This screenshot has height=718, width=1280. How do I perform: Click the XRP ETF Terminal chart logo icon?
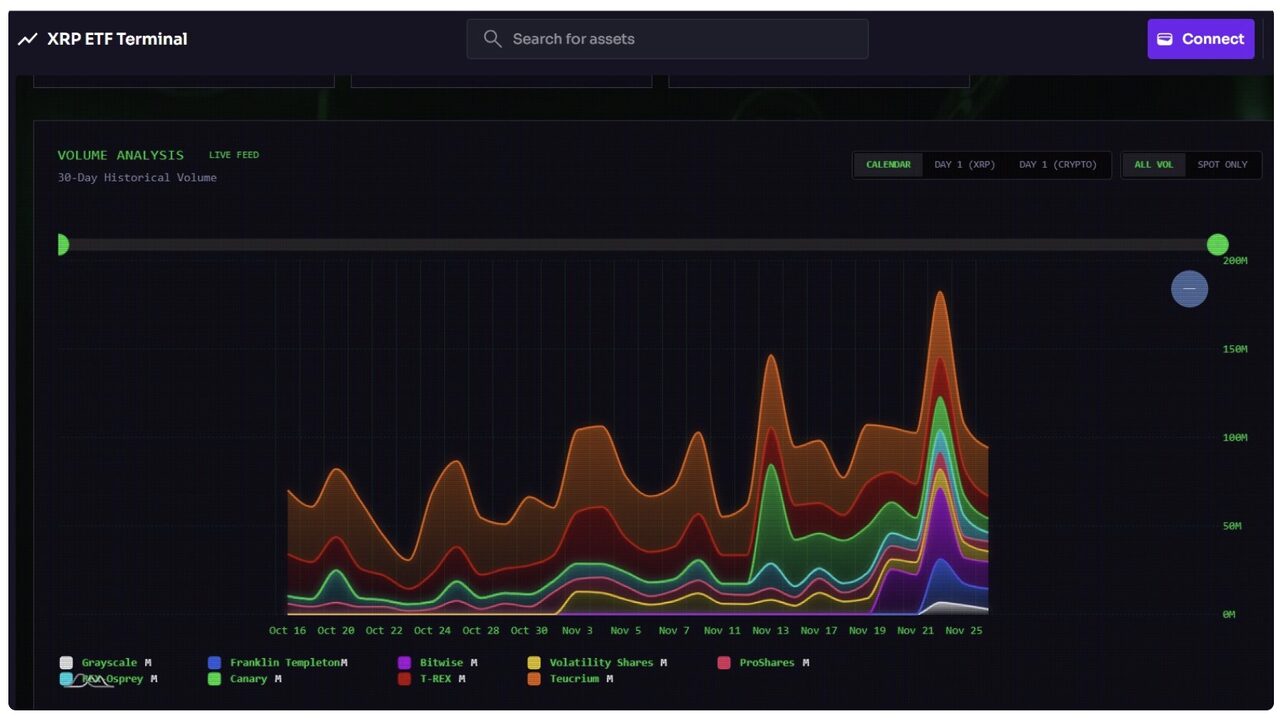point(27,39)
